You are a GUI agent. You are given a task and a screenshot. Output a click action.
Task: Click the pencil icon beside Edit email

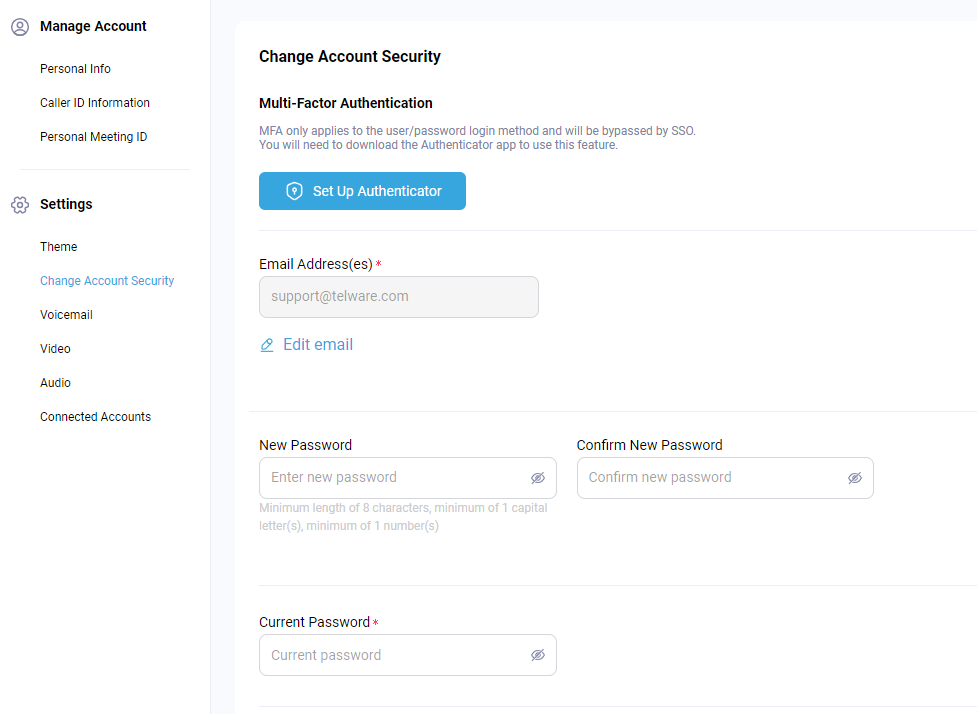(x=267, y=345)
